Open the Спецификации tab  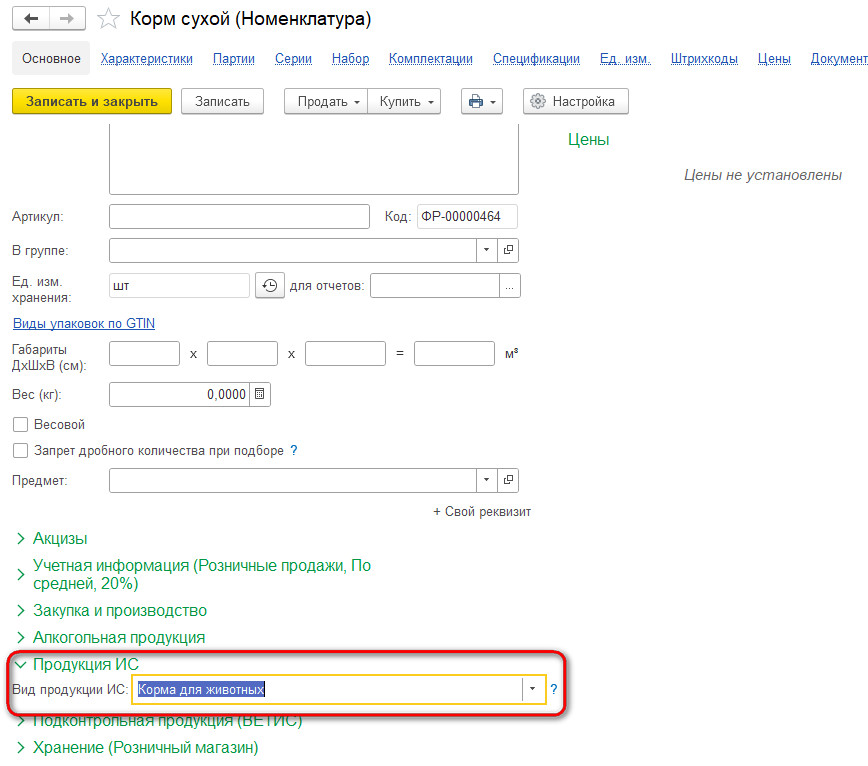536,59
